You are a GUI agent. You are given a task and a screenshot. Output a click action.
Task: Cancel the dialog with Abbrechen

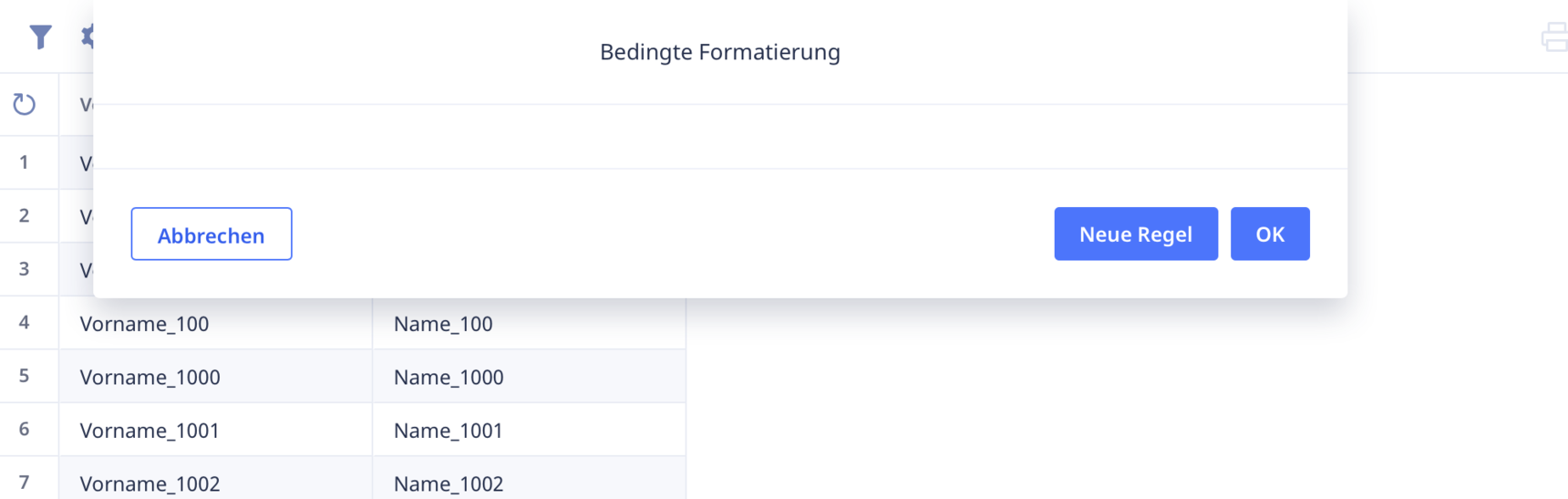coord(211,234)
